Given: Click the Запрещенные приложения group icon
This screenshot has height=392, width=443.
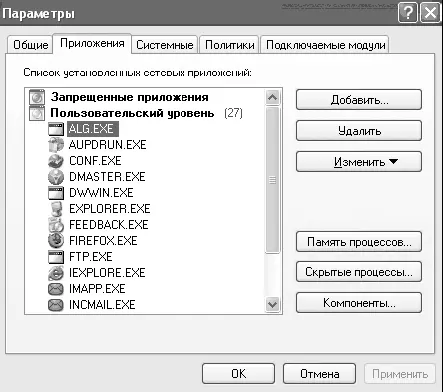Looking at the screenshot, I should click(x=37, y=97).
